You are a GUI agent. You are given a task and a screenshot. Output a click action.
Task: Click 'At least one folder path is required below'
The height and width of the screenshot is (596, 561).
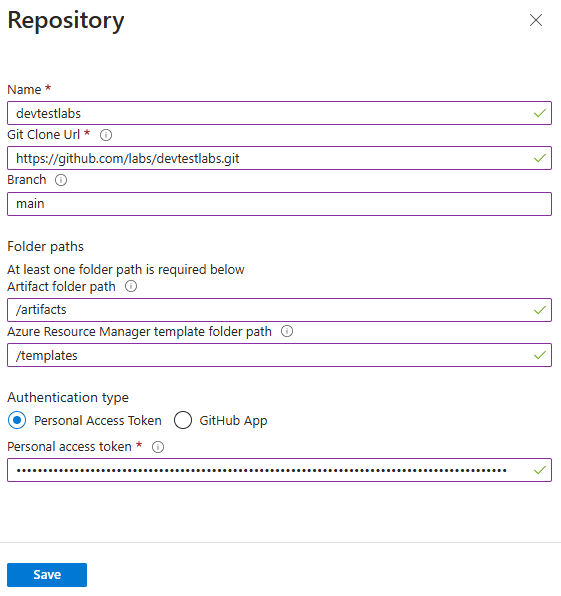point(126,269)
